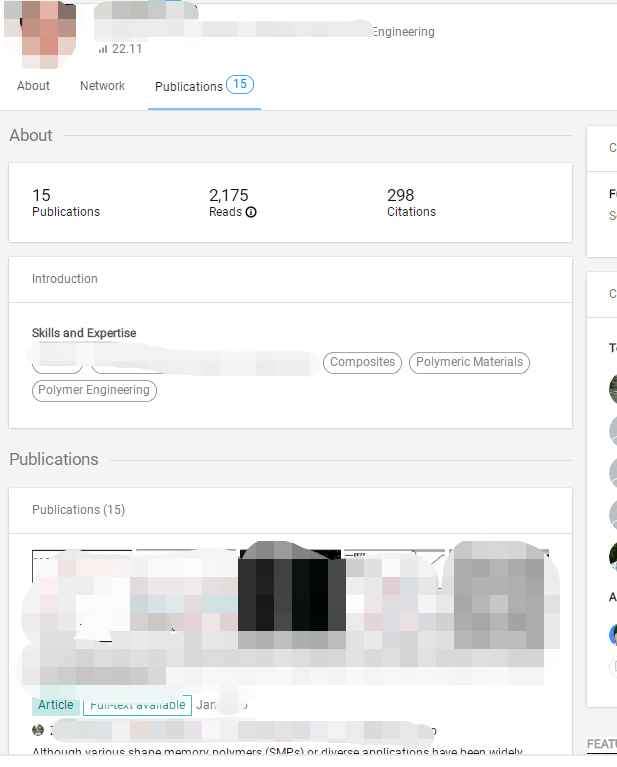The image size is (617, 767).
Task: Click the 15 Publications statistic
Action: pos(66,203)
